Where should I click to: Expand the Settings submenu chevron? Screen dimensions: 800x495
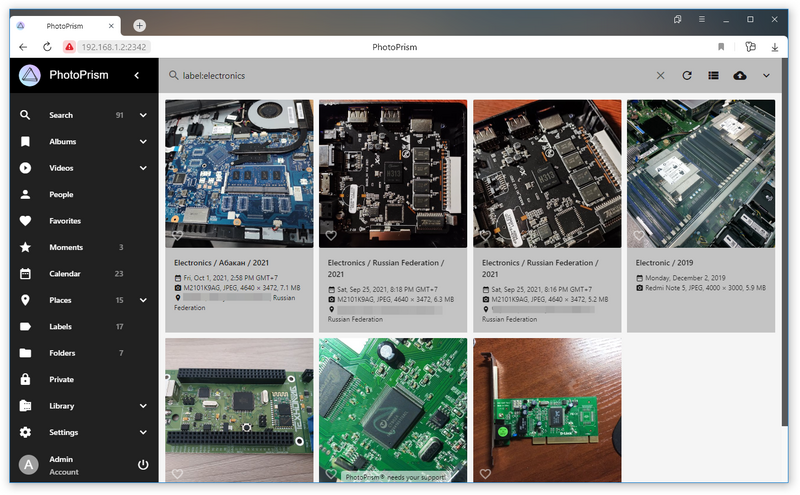click(x=143, y=432)
